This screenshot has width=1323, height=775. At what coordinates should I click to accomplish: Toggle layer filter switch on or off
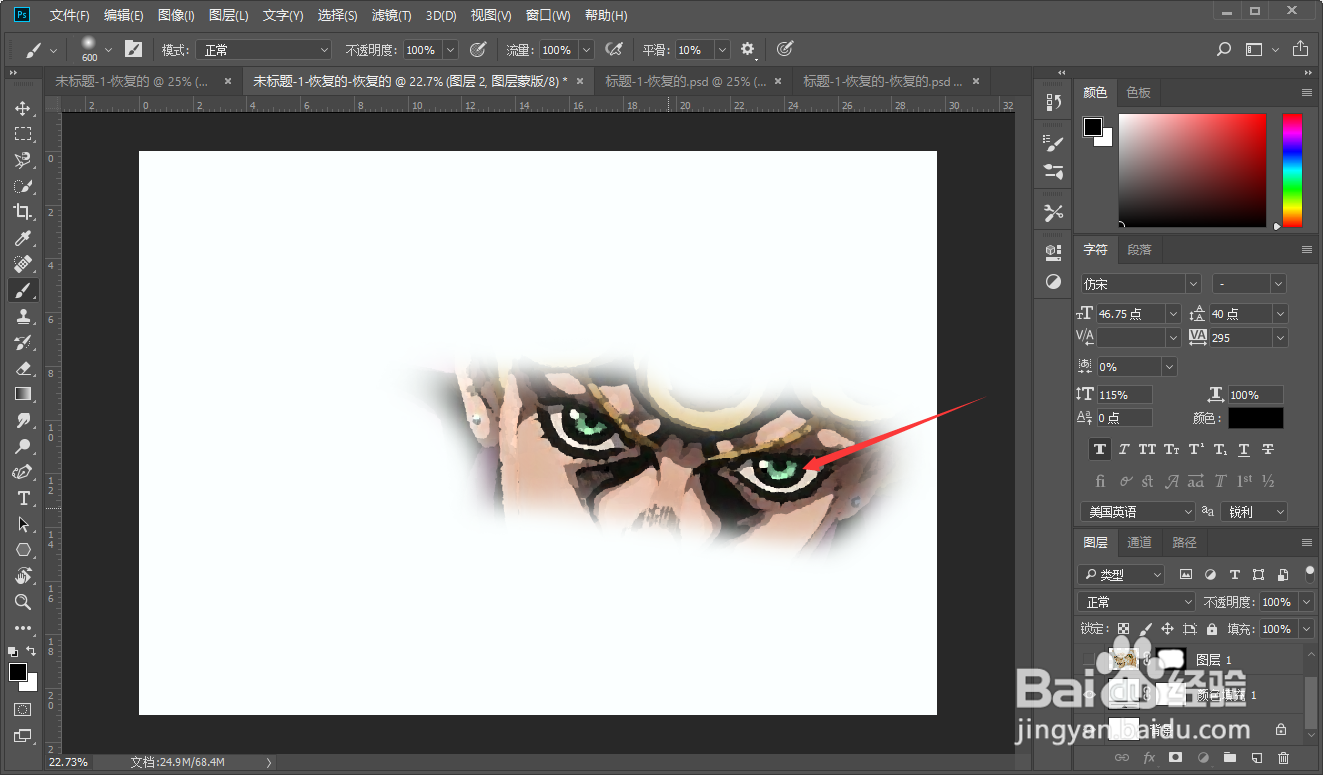[x=1310, y=574]
